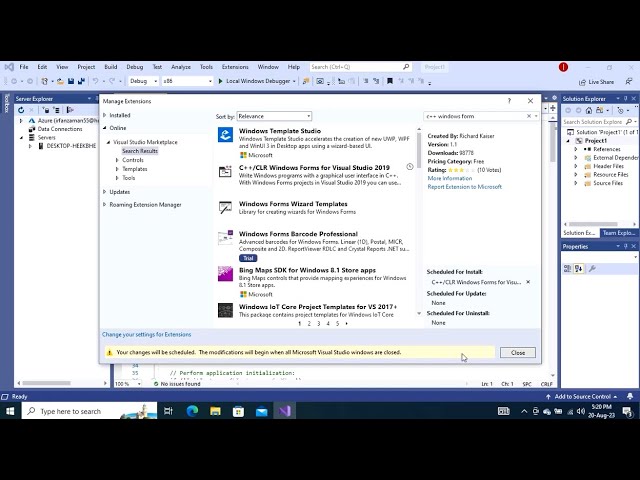Screen dimensions: 640x480
Task: Open the 100 % zoom dropdown
Action: coord(139,384)
